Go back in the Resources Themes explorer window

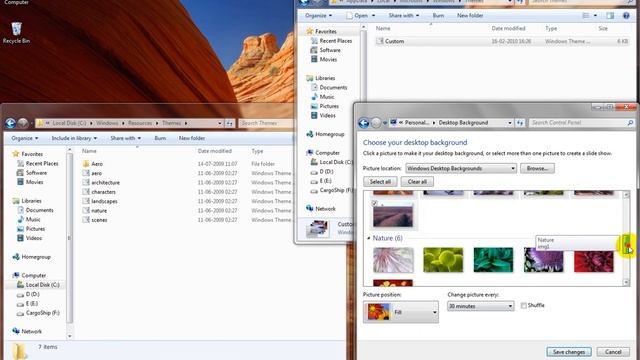pyautogui.click(x=10, y=123)
